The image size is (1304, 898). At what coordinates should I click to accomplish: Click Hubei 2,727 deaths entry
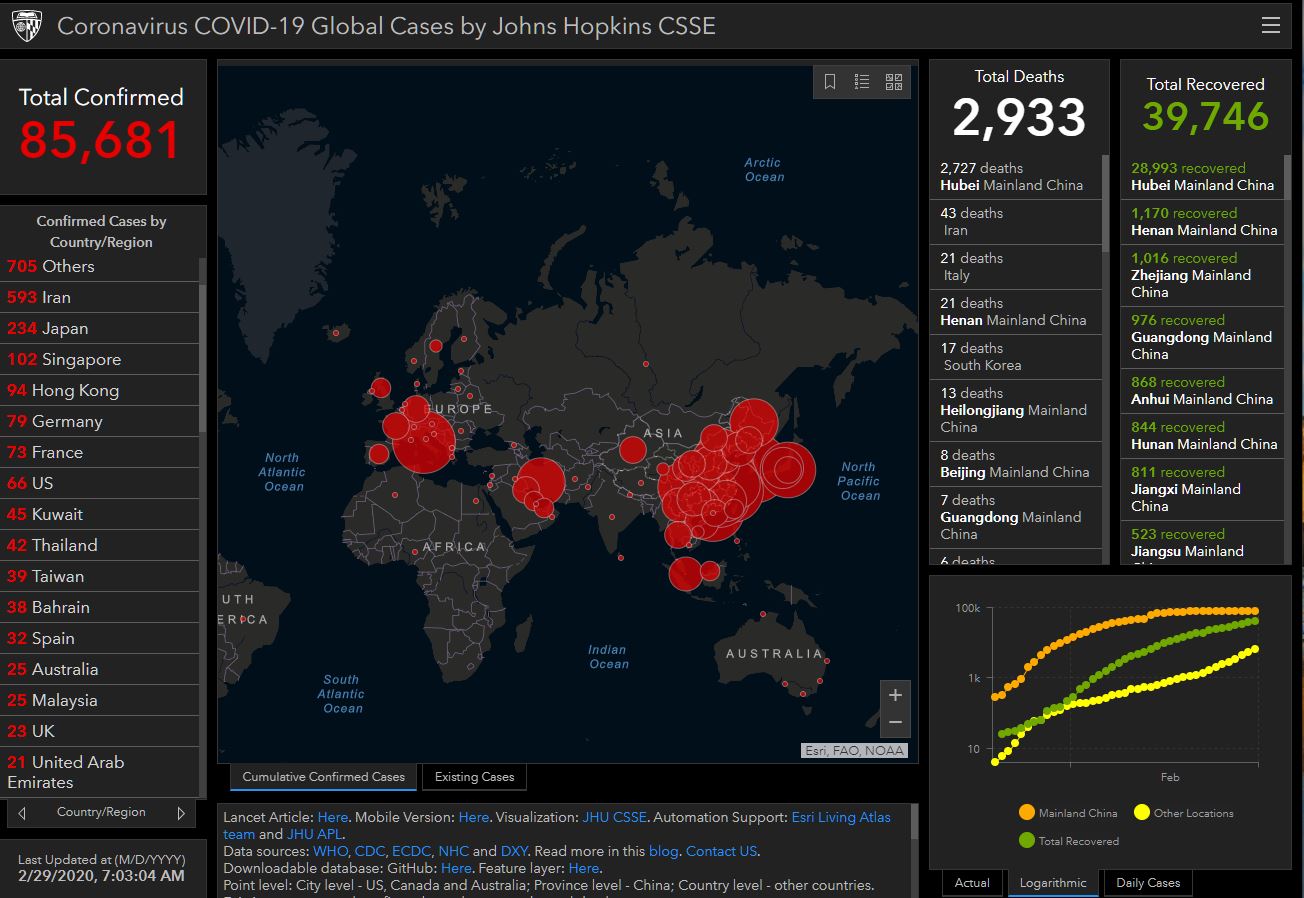(1016, 177)
